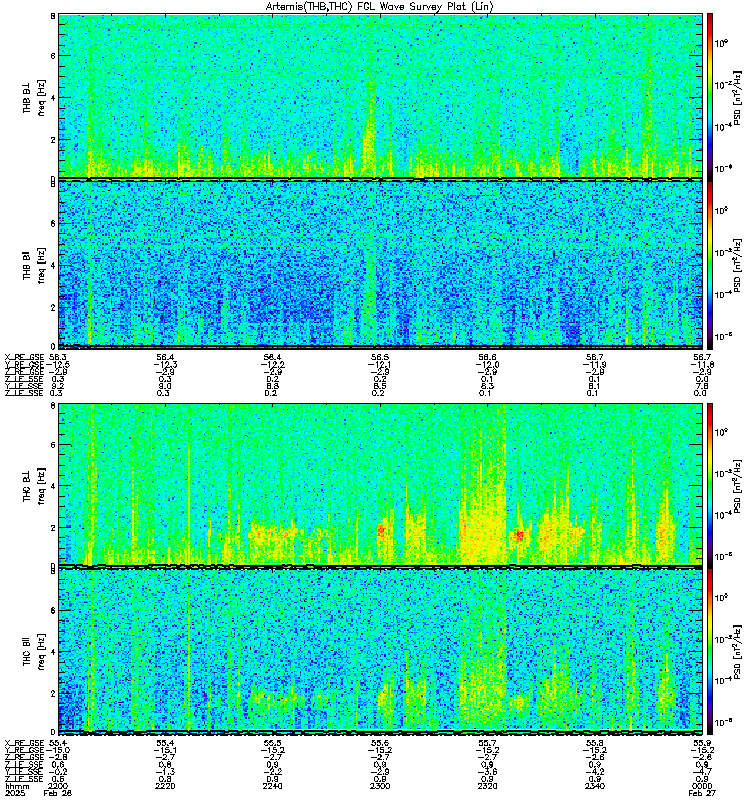
Task: Select the THC B-perpendicular spectrogram panel
Action: 380,484
